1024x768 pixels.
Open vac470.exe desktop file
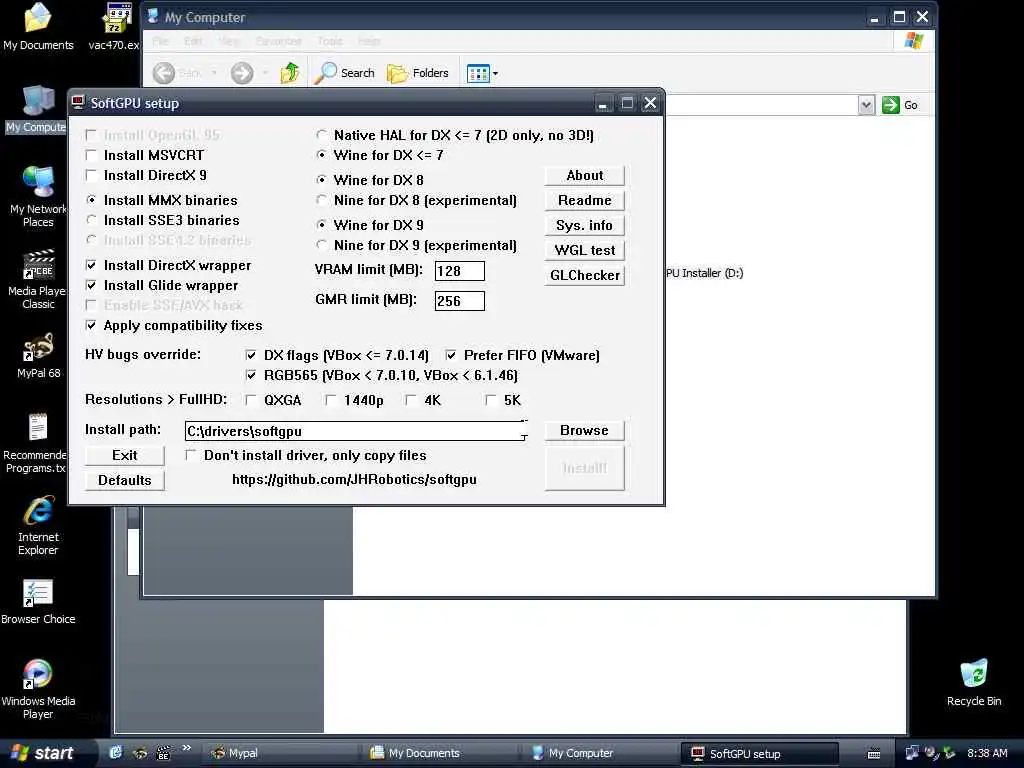(116, 26)
